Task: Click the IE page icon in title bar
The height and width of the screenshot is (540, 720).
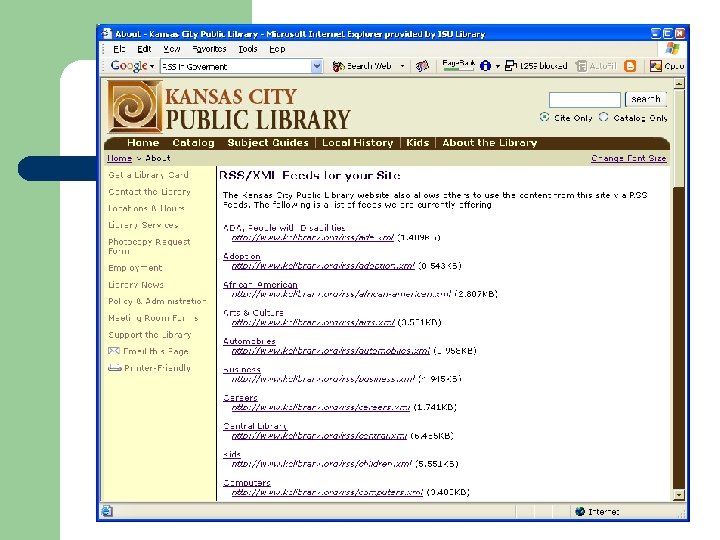Action: [107, 34]
